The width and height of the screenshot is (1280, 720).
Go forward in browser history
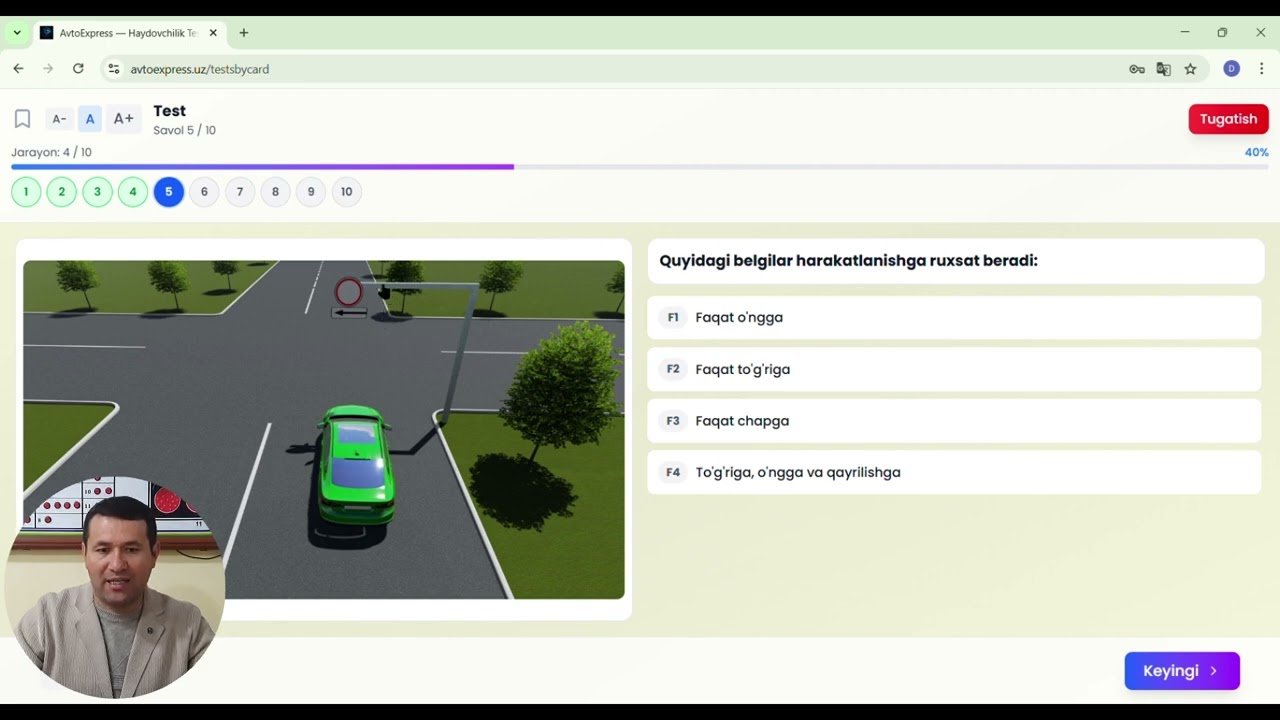coord(48,69)
